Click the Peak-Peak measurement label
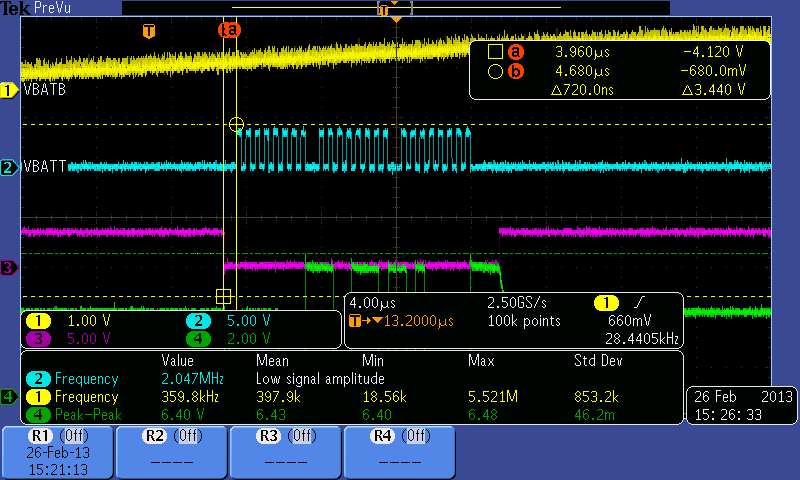This screenshot has height=480, width=800. click(x=88, y=415)
